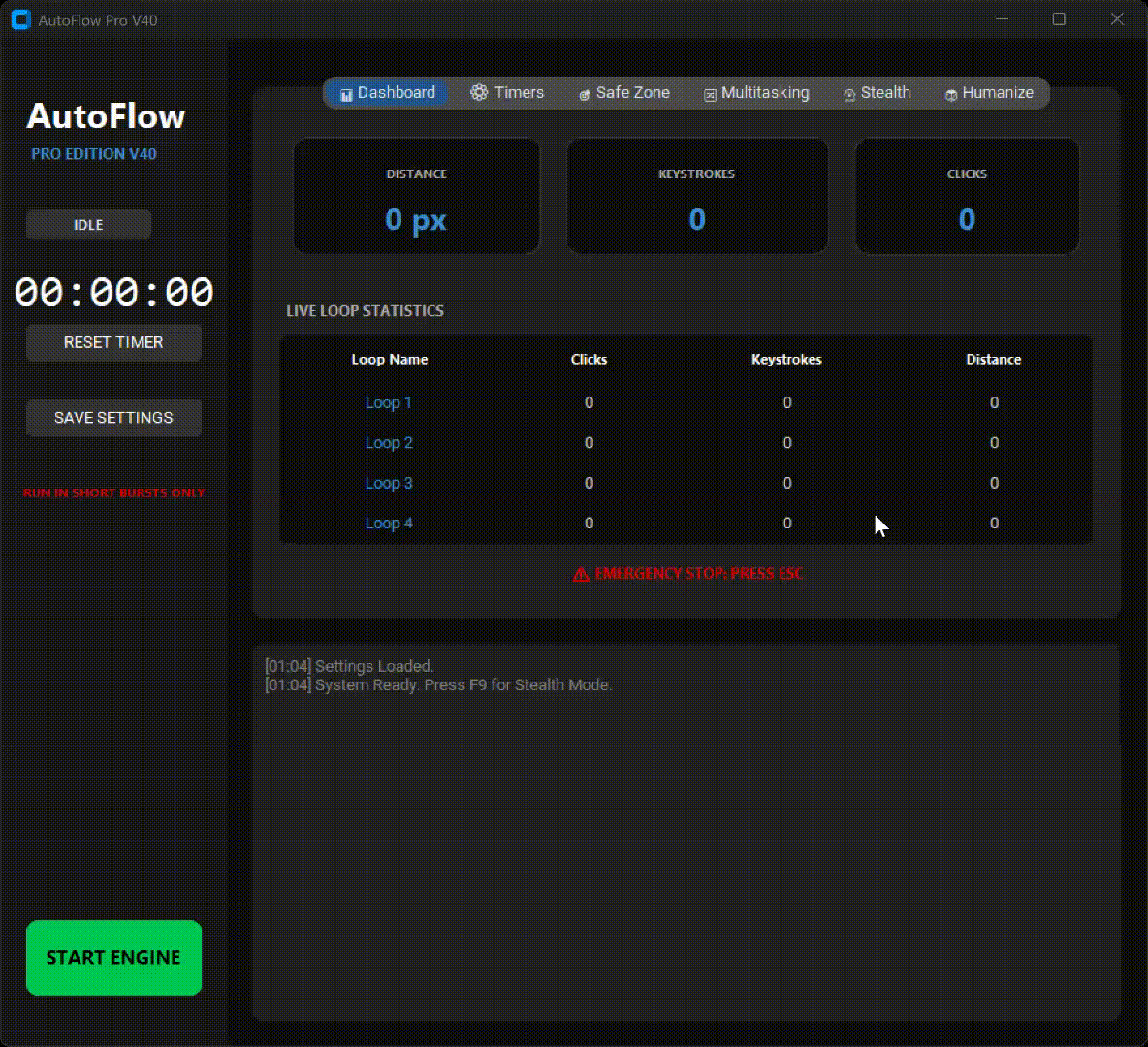Toggle the IDLE status indicator
The height and width of the screenshot is (1047, 1148).
coord(88,225)
